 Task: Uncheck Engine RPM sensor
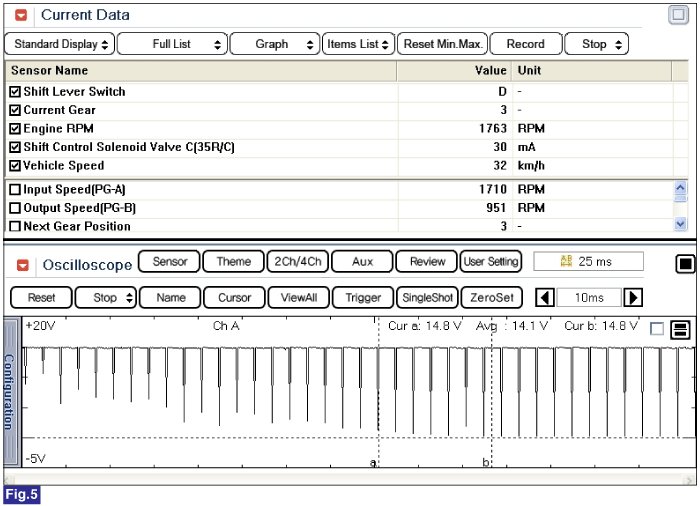pyautogui.click(x=15, y=129)
